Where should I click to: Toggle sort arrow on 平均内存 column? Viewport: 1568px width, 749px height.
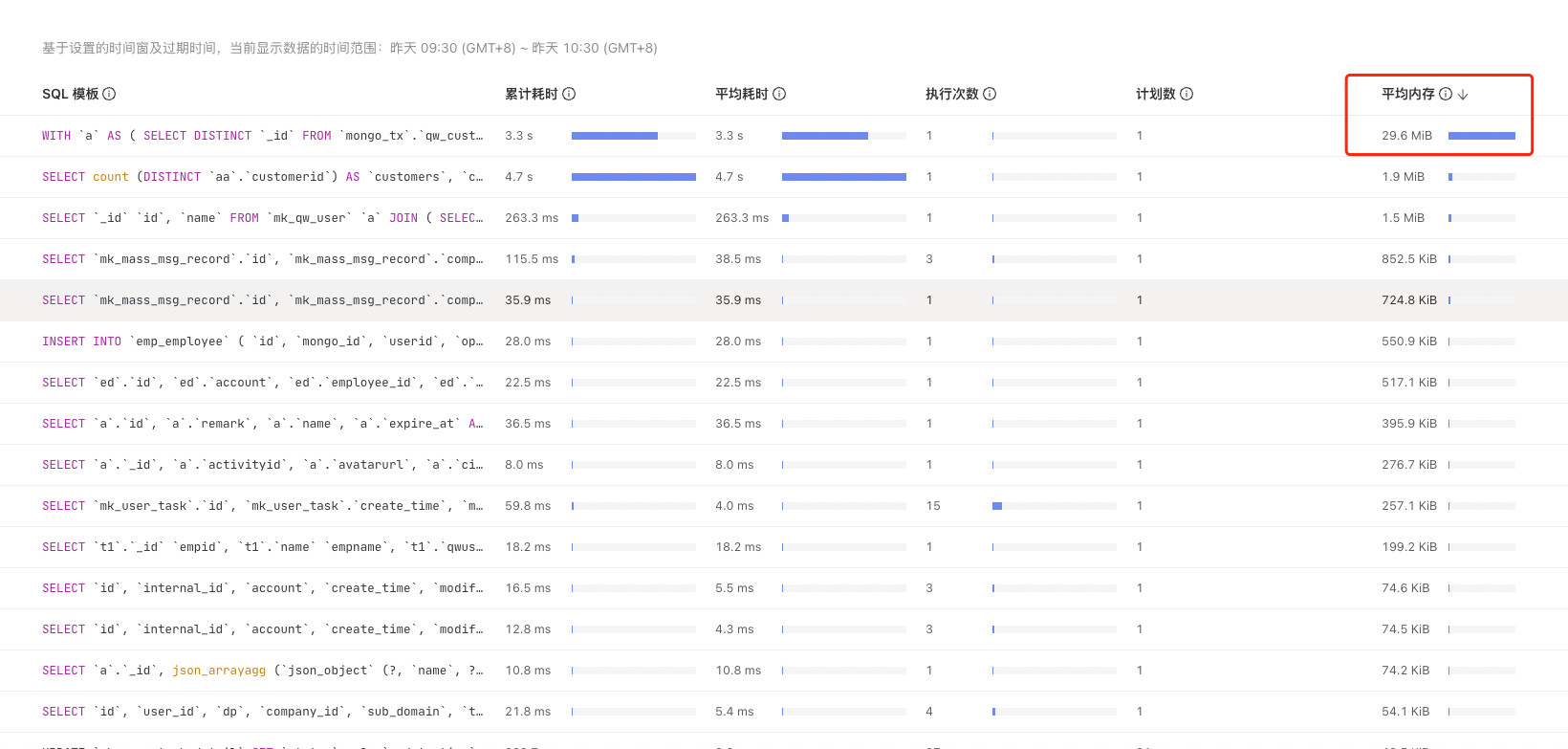pos(1463,95)
